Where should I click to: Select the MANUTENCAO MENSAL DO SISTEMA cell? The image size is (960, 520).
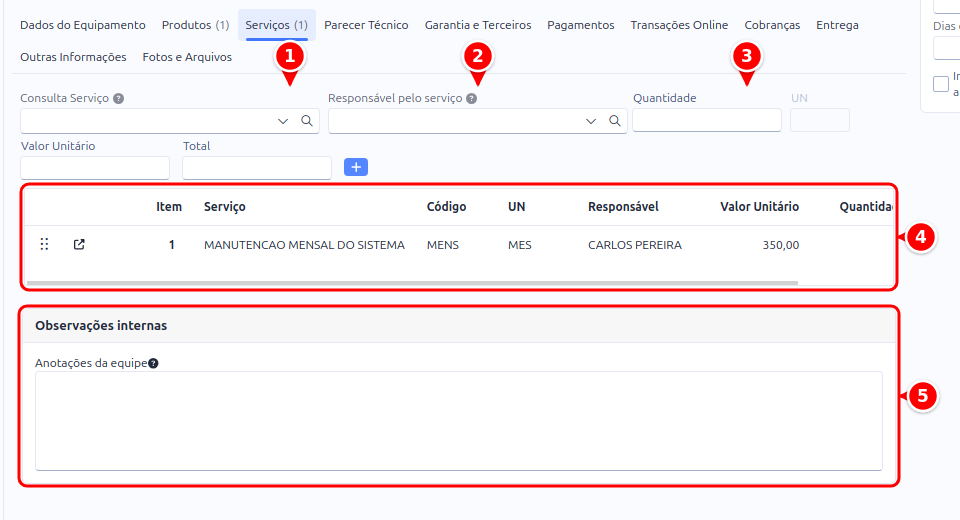pyautogui.click(x=304, y=245)
